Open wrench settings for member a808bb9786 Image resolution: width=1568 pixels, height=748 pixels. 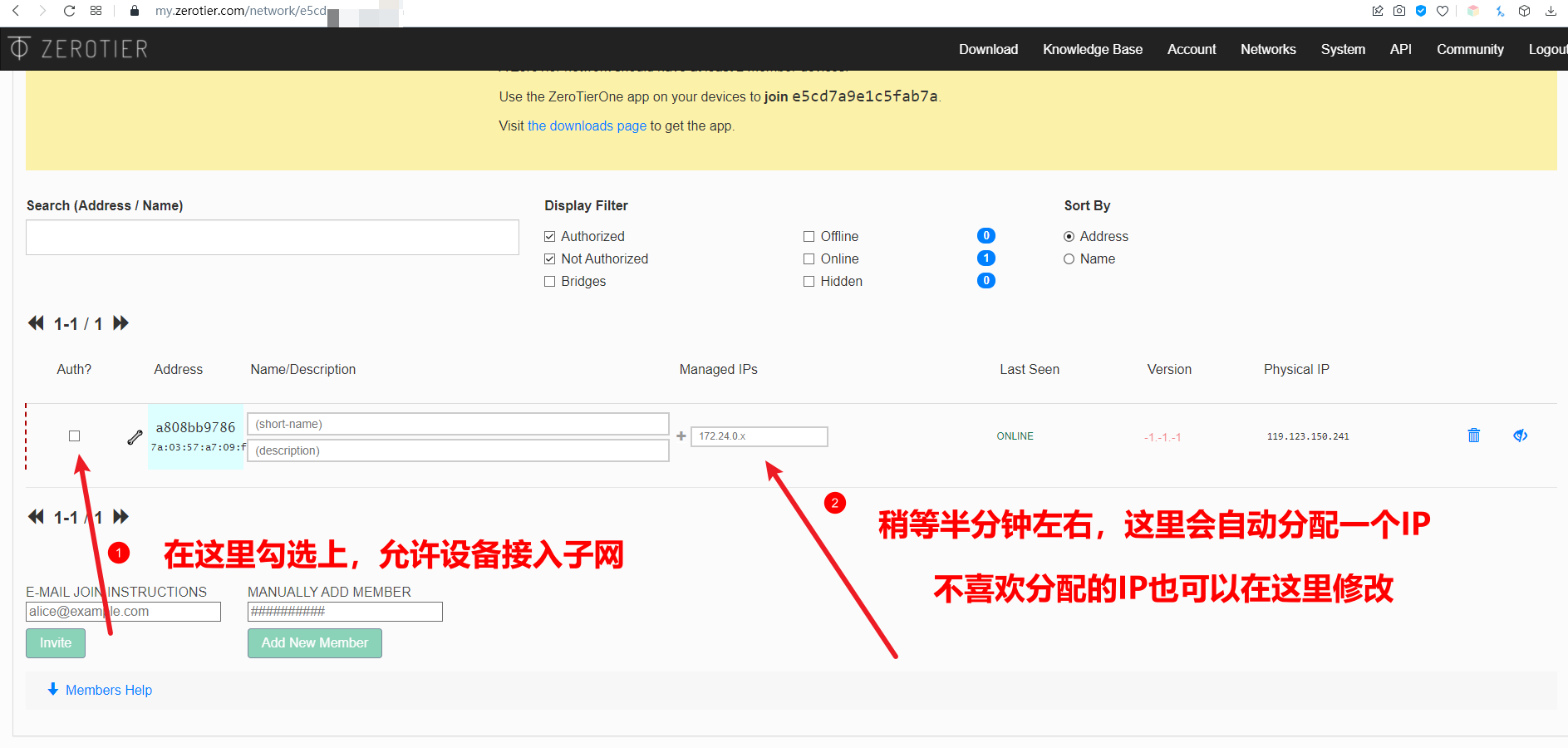coord(135,437)
